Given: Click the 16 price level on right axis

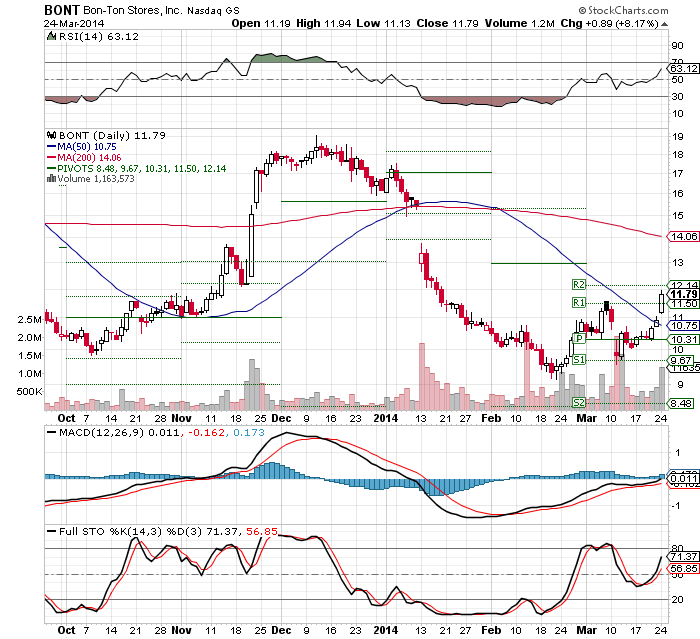Looking at the screenshot, I should point(677,193).
